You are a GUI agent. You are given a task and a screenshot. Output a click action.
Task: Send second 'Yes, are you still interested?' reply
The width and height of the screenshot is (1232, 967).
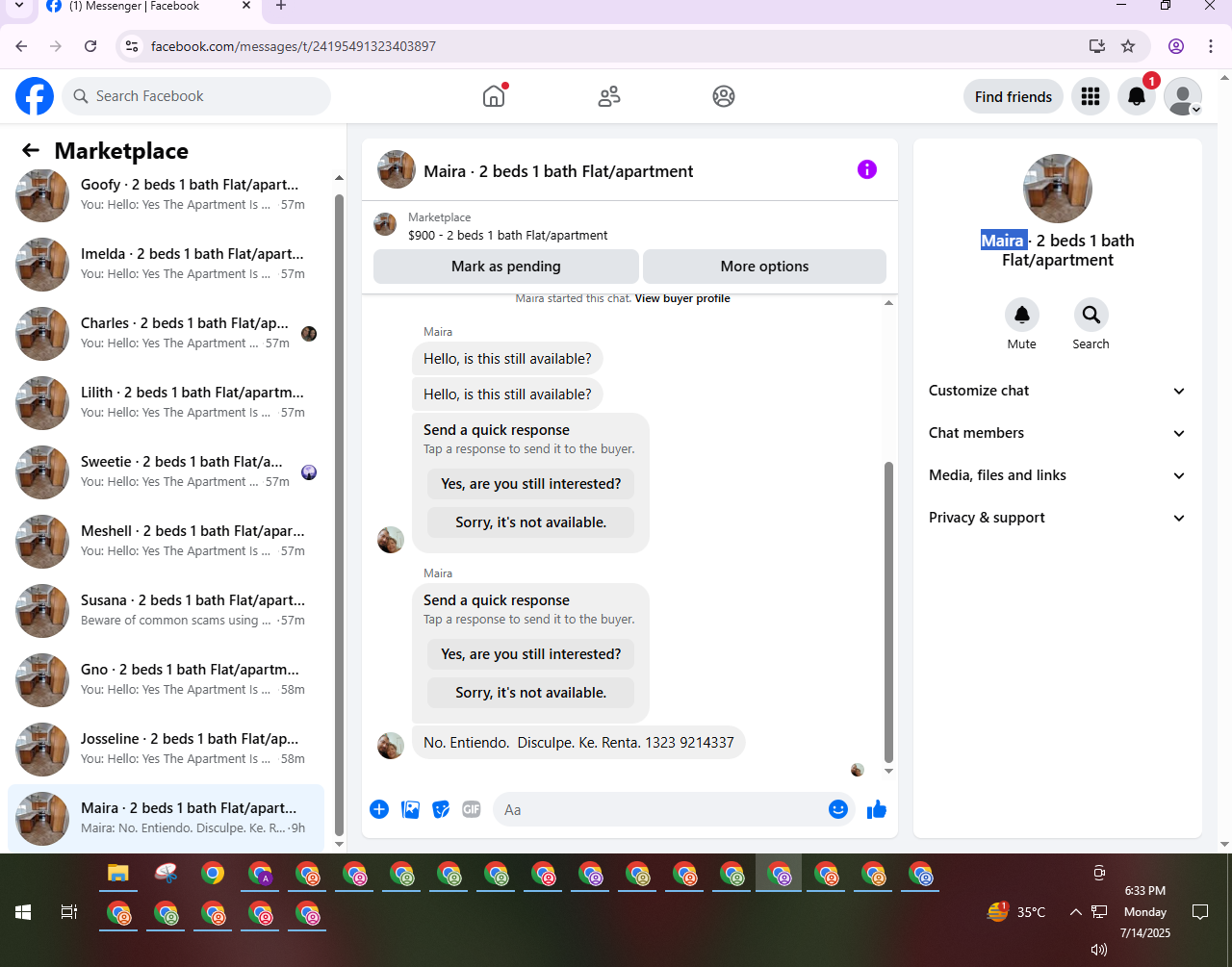tap(531, 654)
